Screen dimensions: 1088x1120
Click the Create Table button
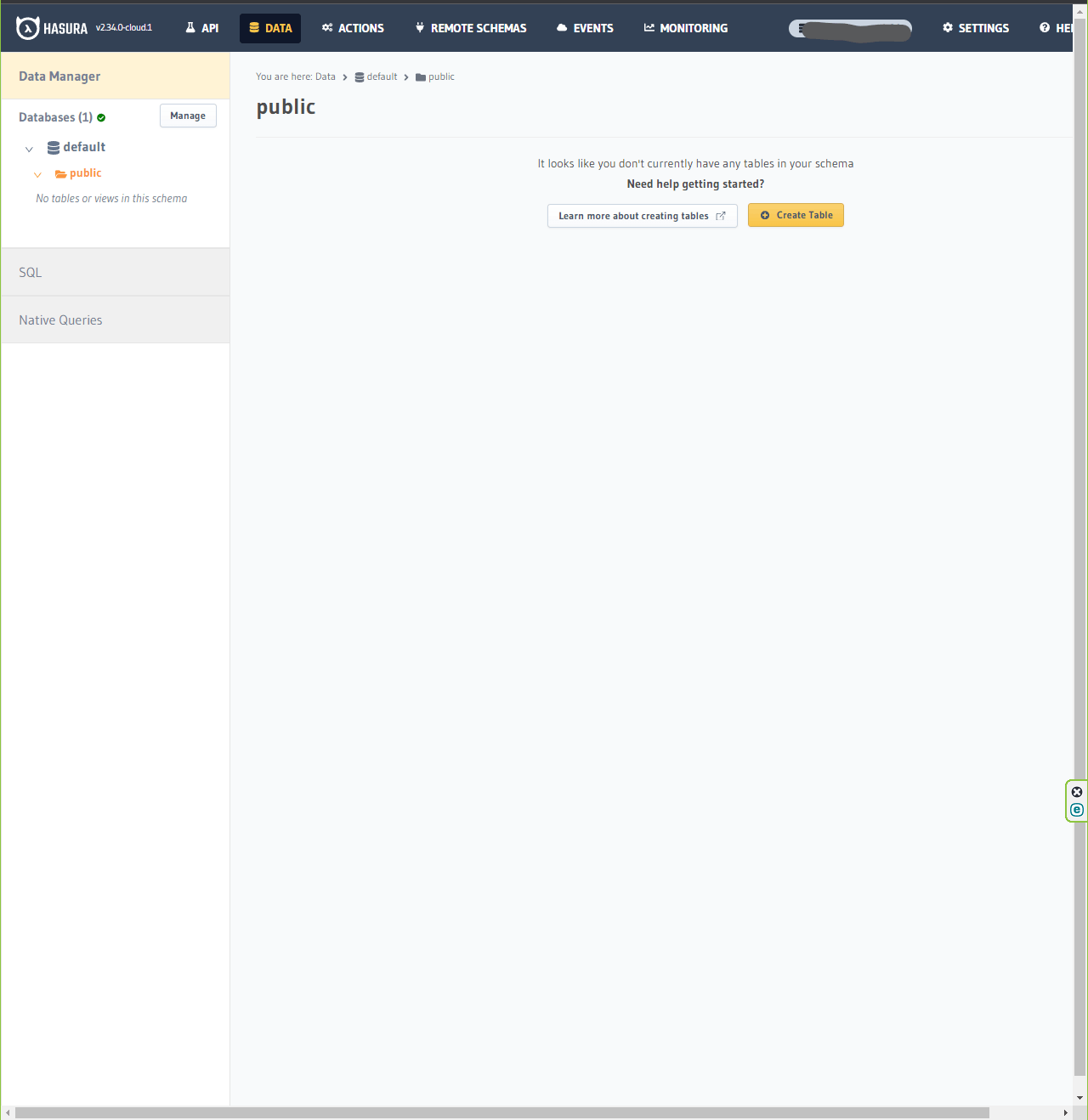(796, 215)
